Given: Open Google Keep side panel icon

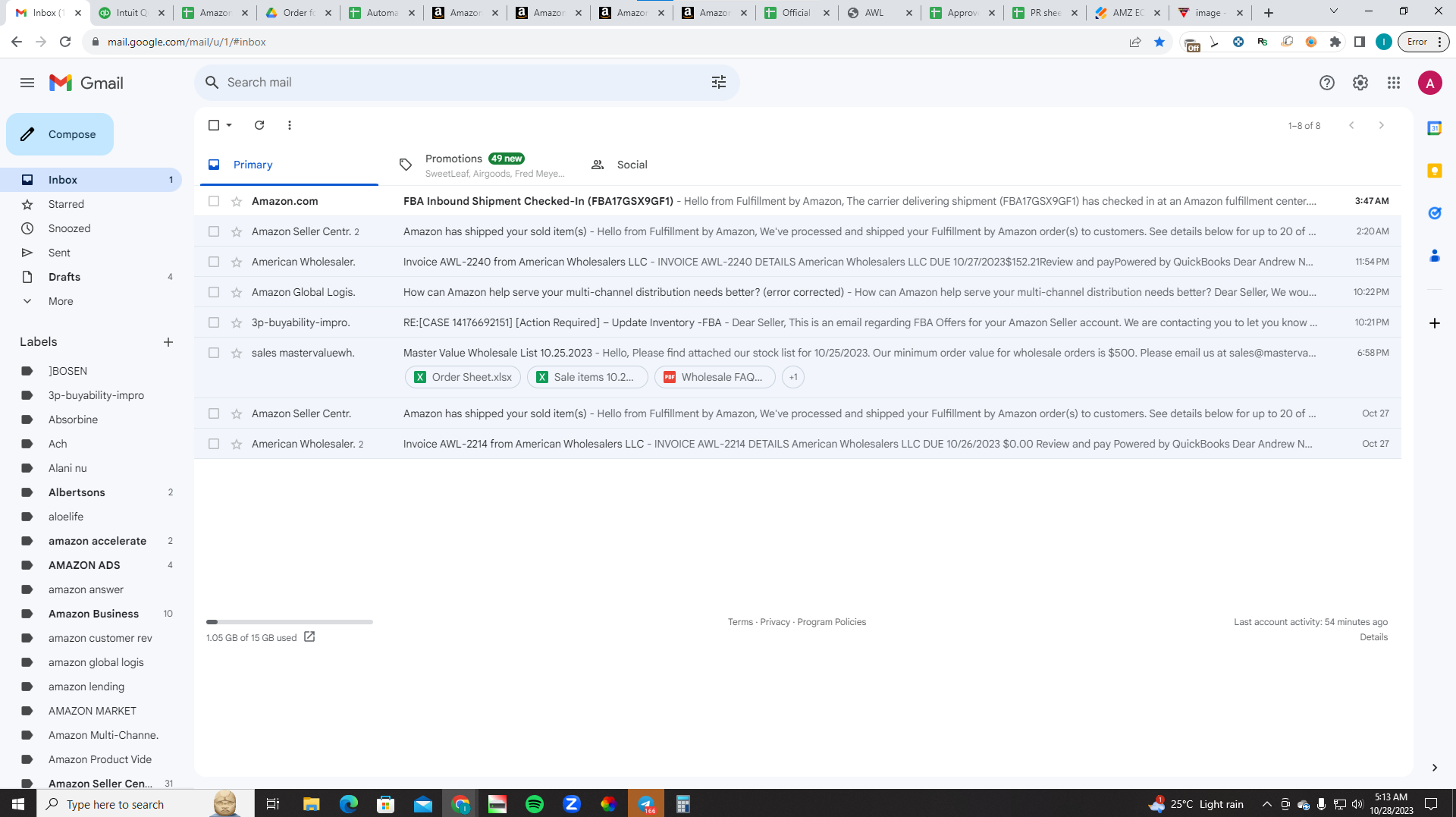Looking at the screenshot, I should [1434, 171].
